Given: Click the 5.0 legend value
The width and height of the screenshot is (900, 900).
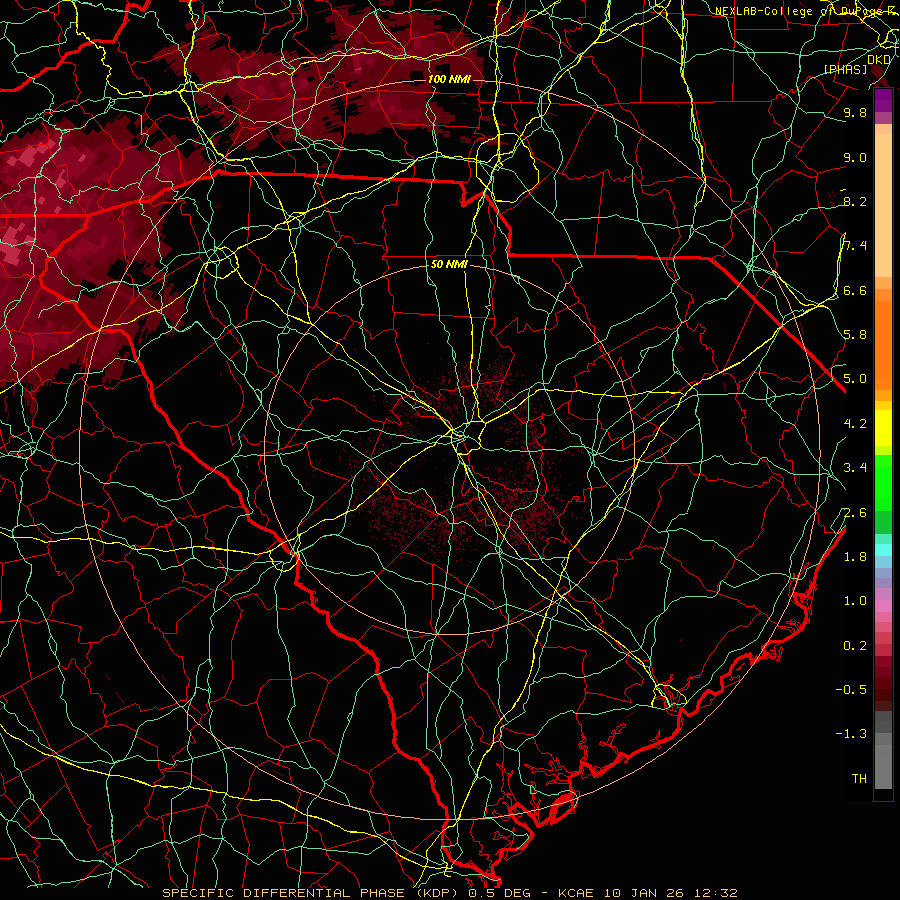Looking at the screenshot, I should point(855,379).
